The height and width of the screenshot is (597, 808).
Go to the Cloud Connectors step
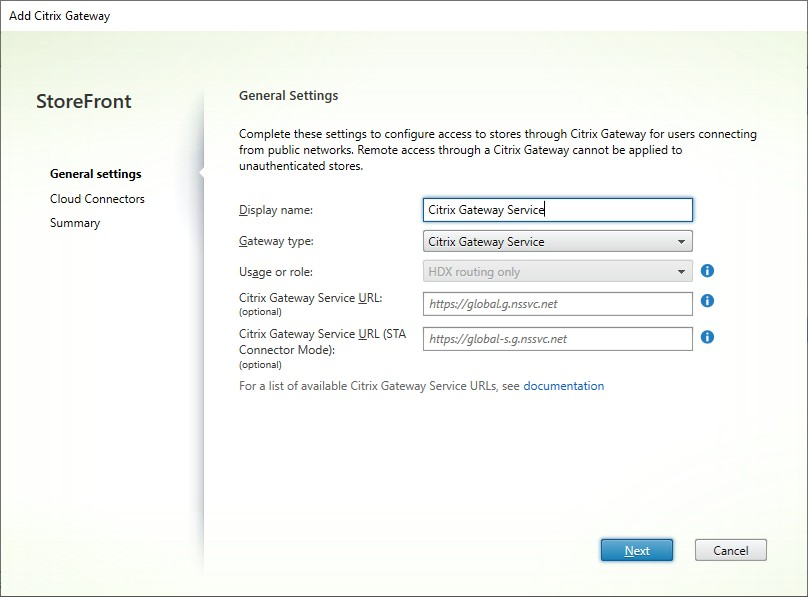coord(97,199)
